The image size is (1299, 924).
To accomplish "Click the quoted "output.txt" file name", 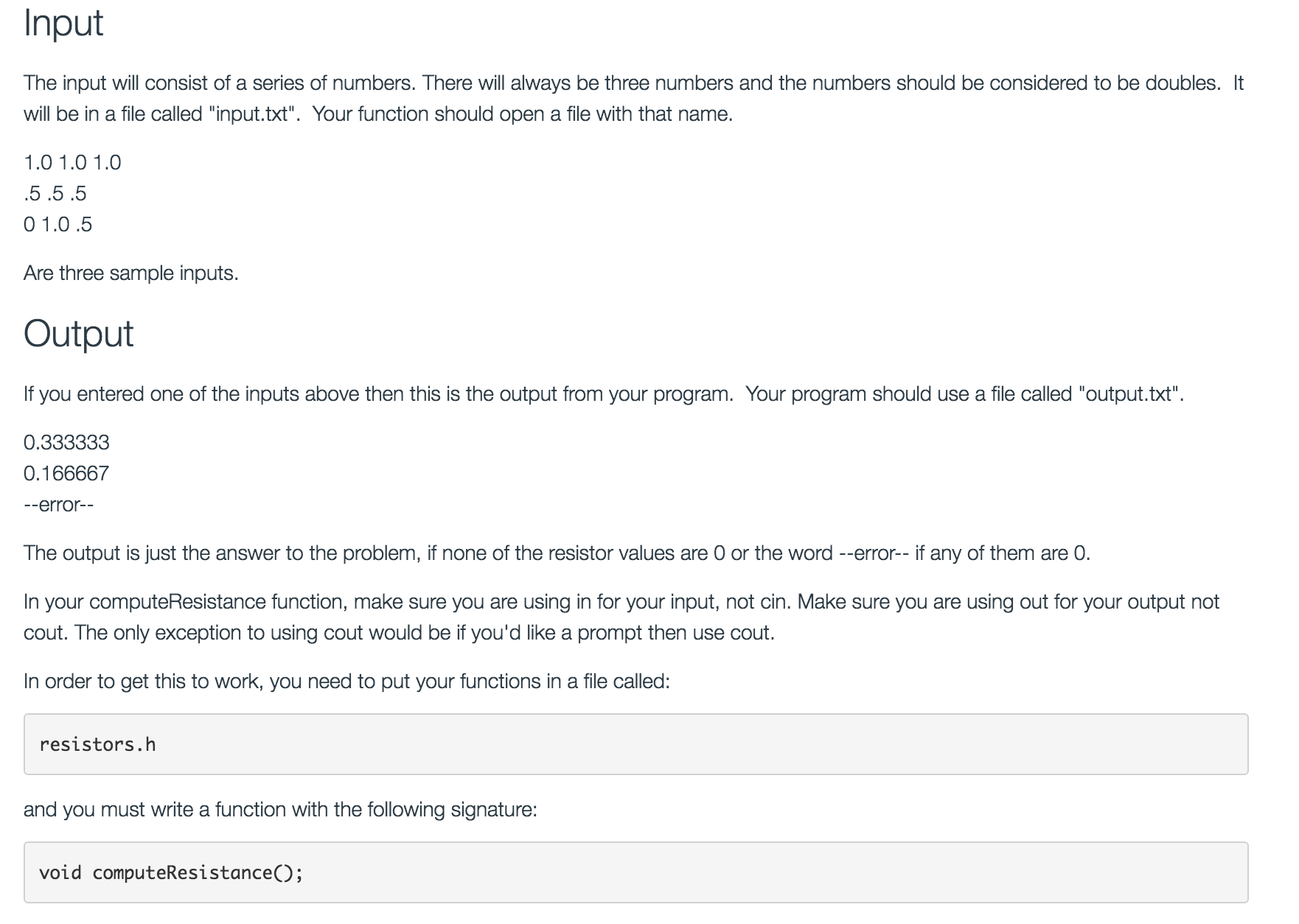I will pos(1130,394).
